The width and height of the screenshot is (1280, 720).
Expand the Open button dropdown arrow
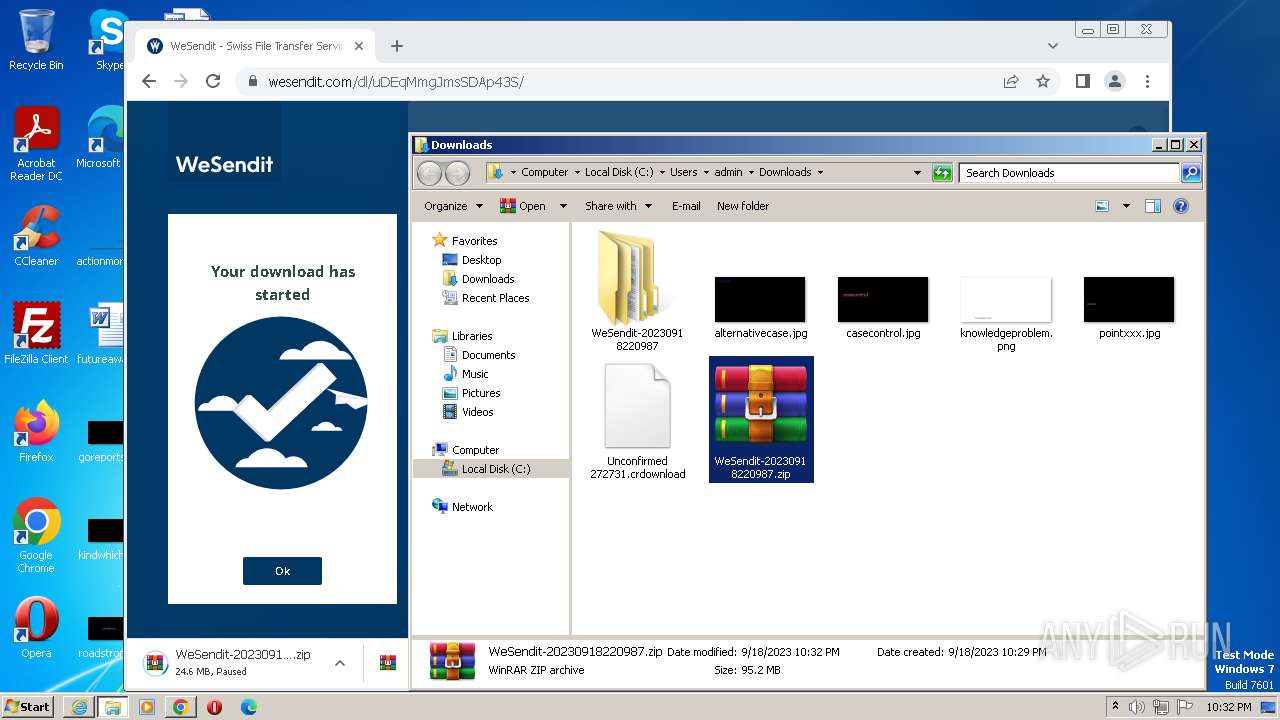[x=563, y=206]
